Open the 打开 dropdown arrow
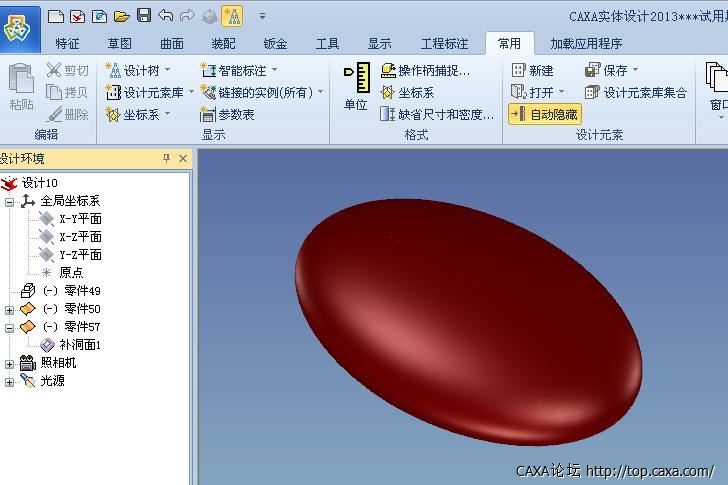The height and width of the screenshot is (485, 728). pyautogui.click(x=561, y=92)
